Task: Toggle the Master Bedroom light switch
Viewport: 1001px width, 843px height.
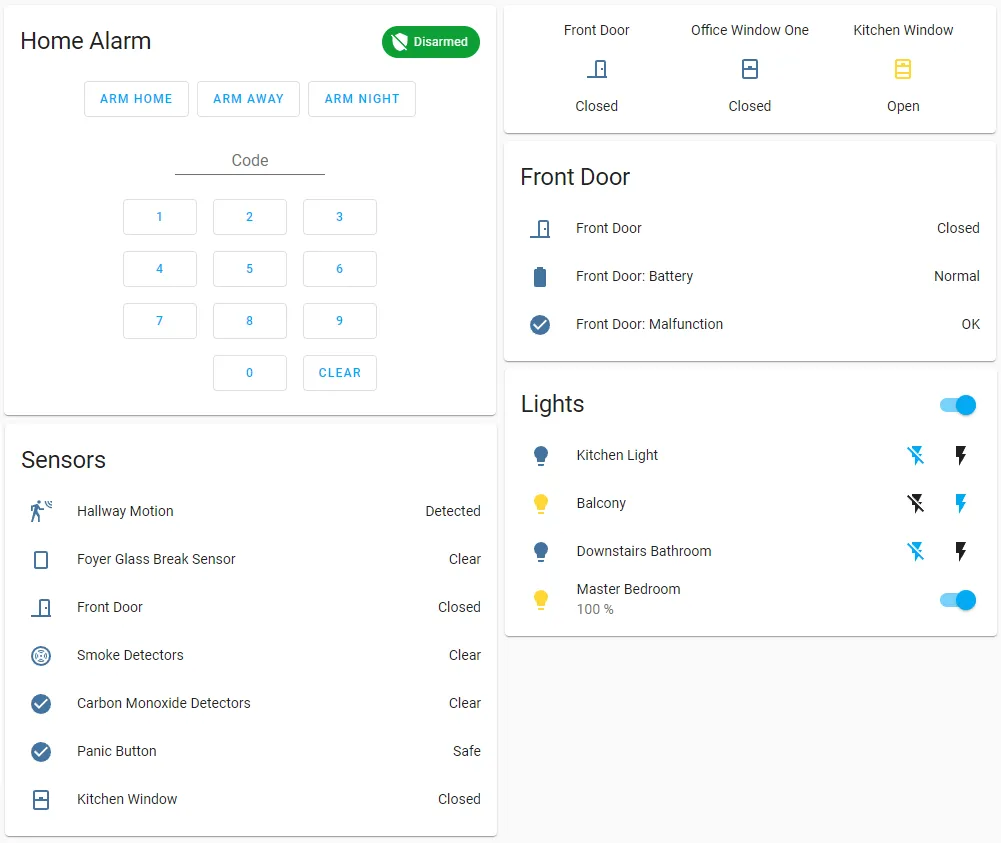Action: coord(958,600)
